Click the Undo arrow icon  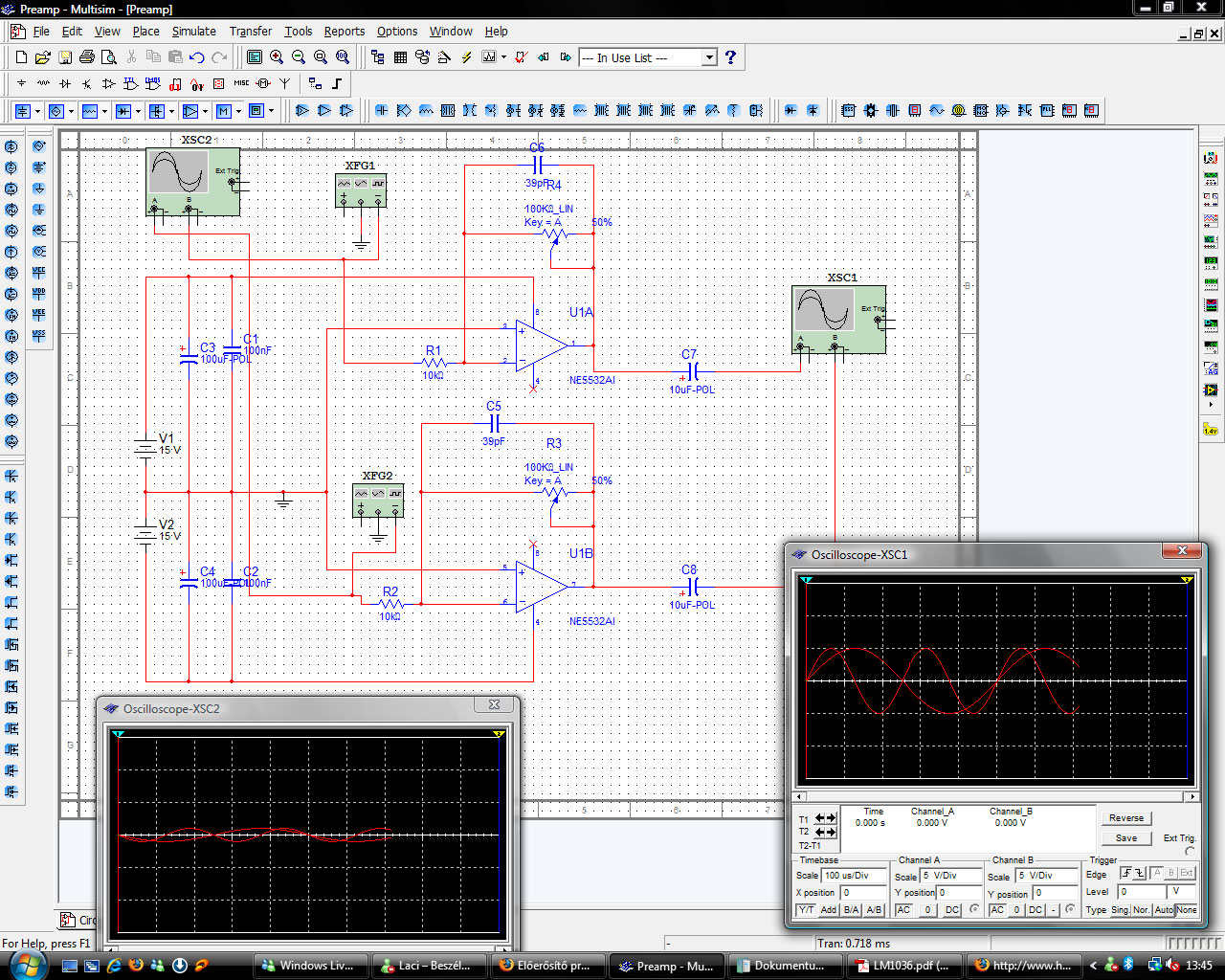tap(197, 57)
